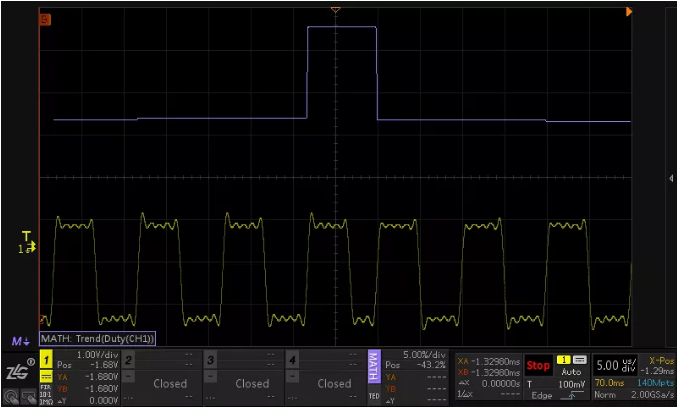Screen dimensions: 677x408
Task: Select the ΔX 0.00000s reading
Action: point(501,383)
